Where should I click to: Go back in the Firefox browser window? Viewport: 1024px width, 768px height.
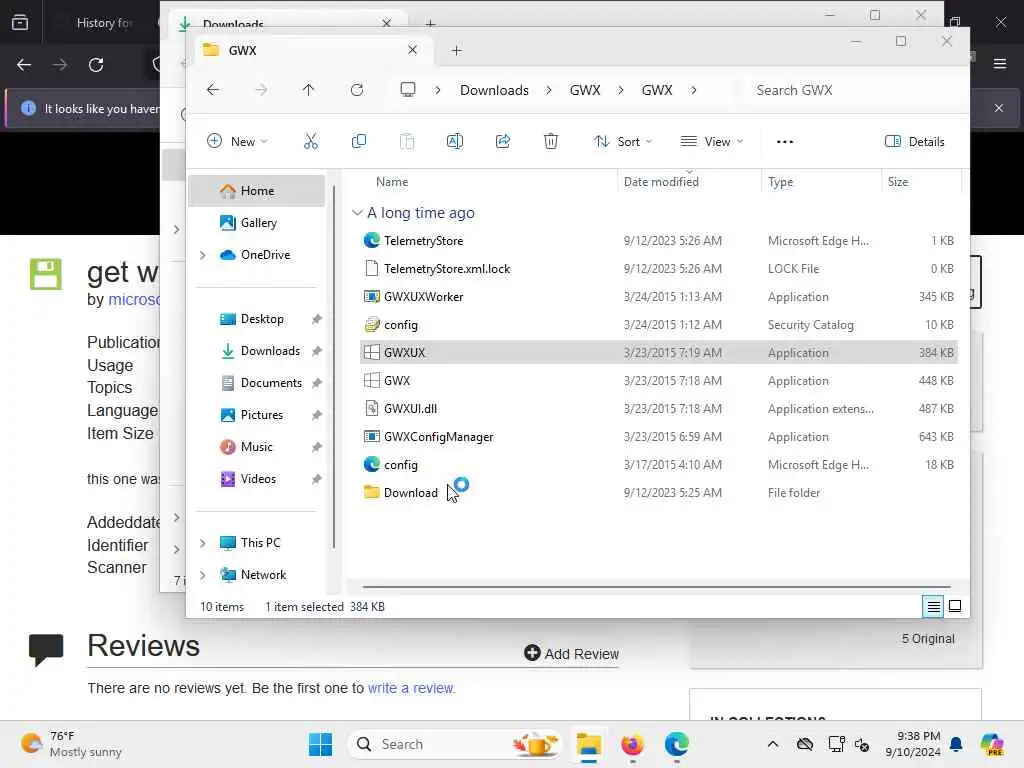tap(24, 65)
